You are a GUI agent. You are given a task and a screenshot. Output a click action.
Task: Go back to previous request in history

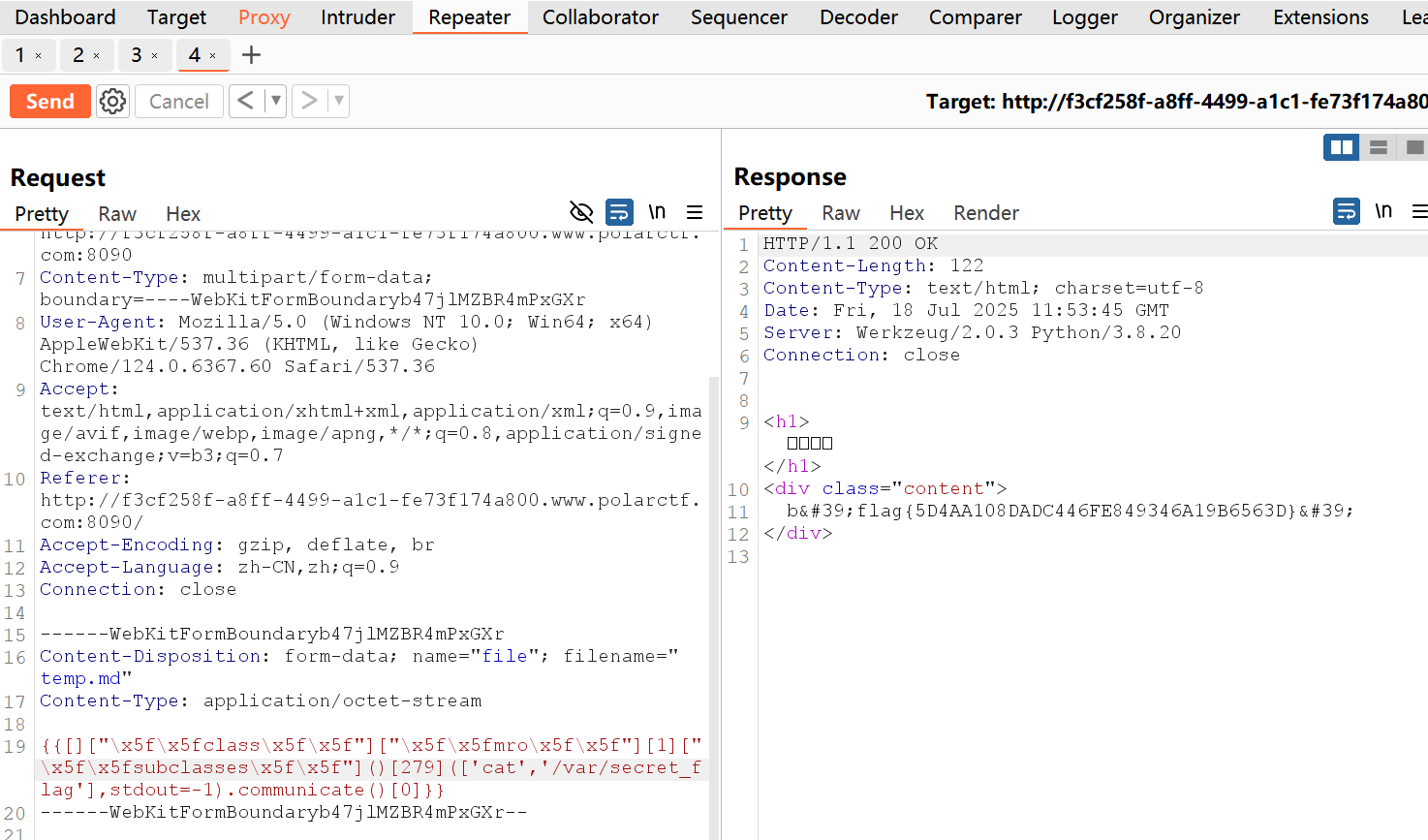pyautogui.click(x=246, y=101)
